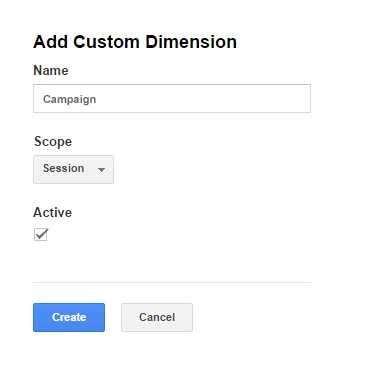Cancel adding the custom dimension
Screen dimensions: 367x379
pos(157,317)
